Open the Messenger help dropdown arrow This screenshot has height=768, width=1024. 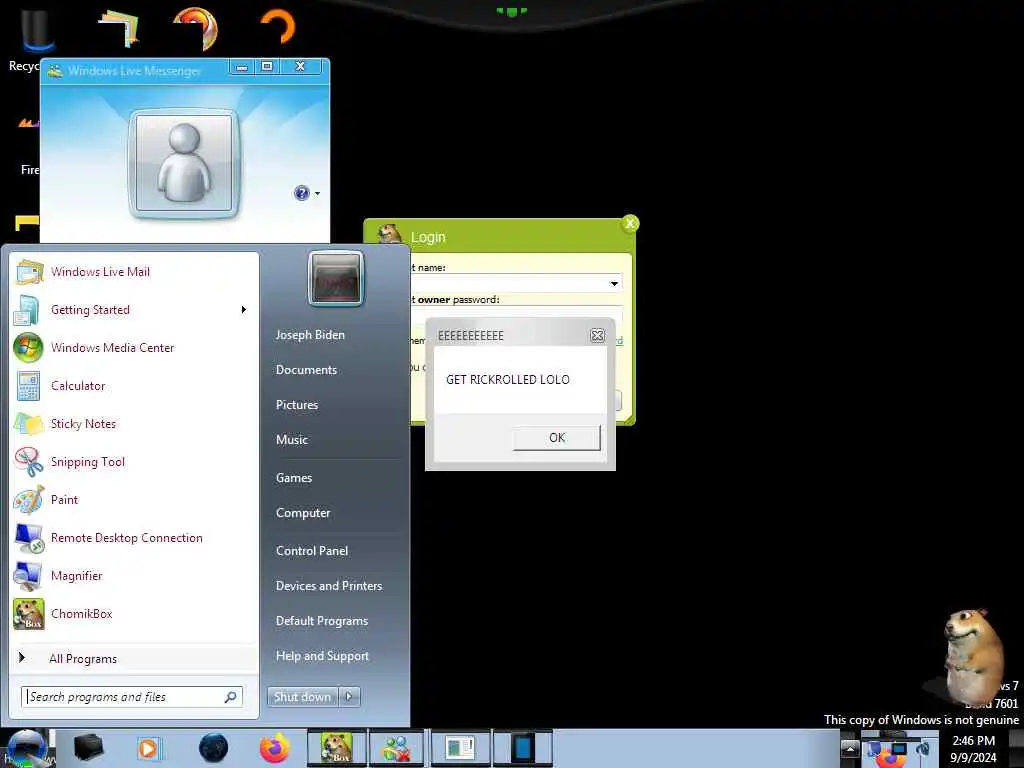317,193
